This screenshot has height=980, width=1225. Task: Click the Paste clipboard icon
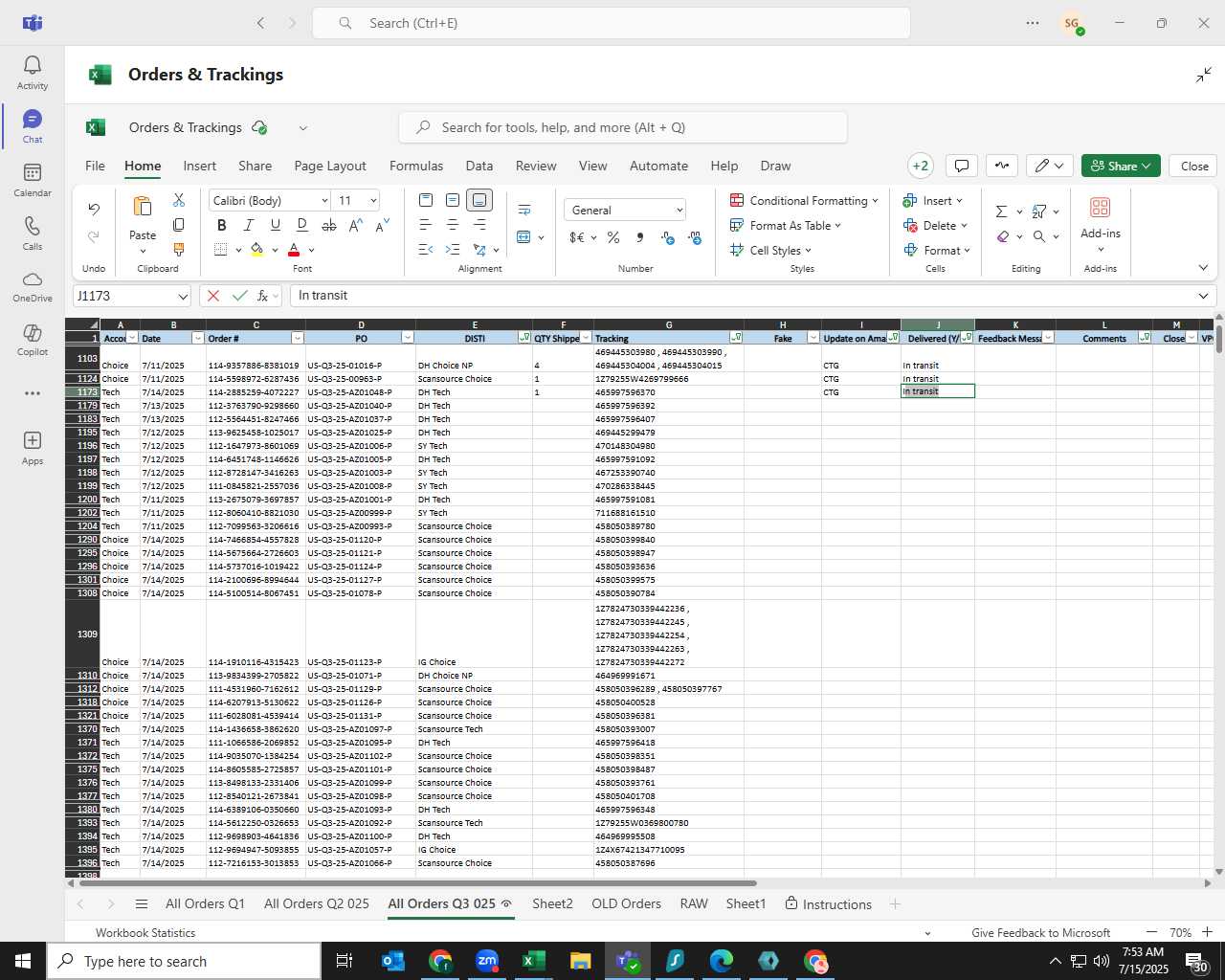143,207
